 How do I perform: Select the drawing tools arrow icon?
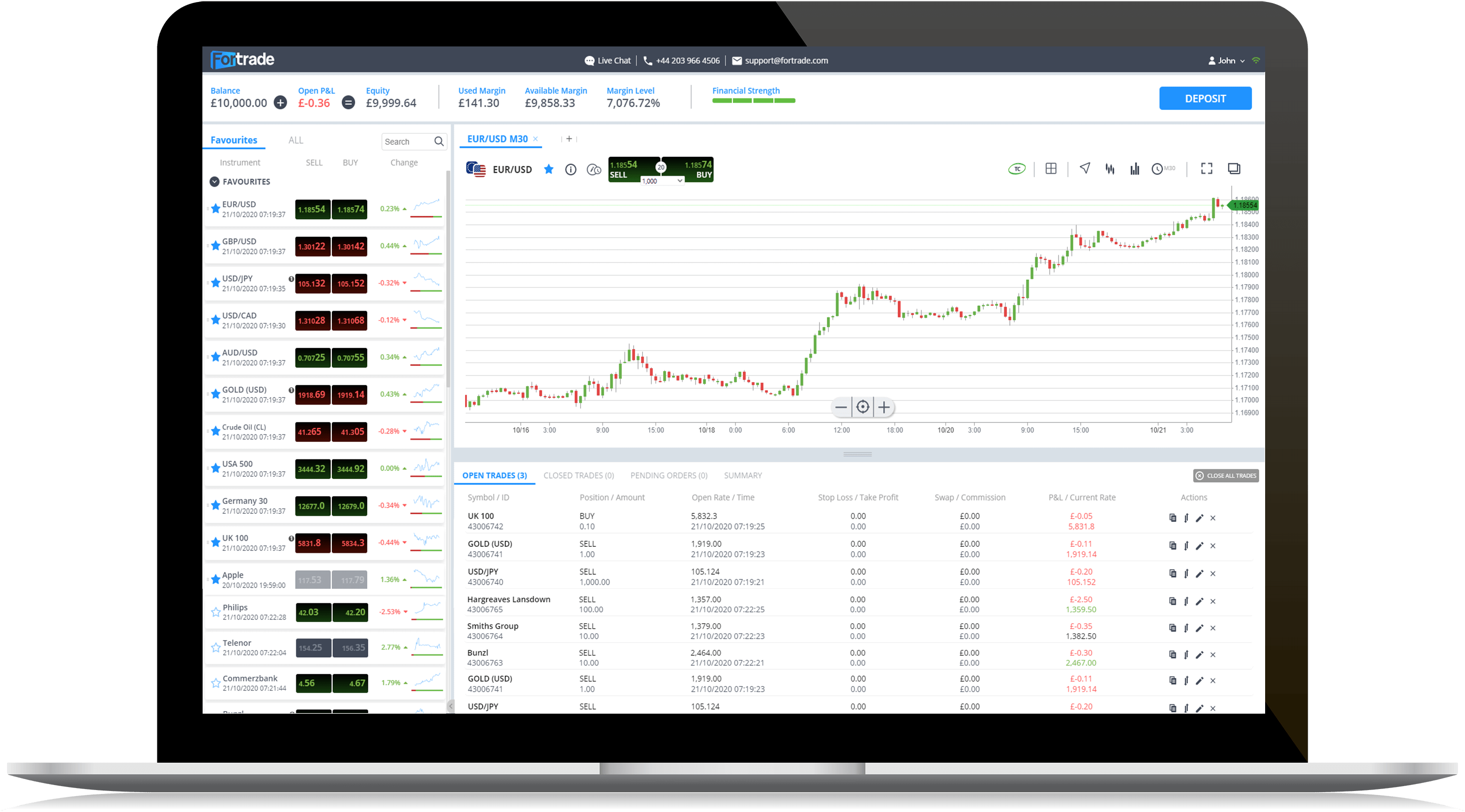coord(1085,169)
